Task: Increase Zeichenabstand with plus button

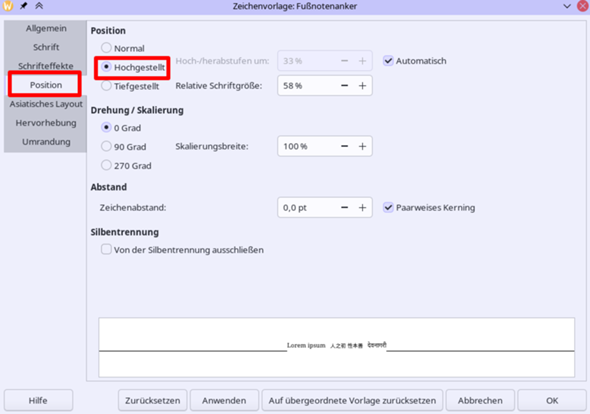Action: tap(362, 208)
